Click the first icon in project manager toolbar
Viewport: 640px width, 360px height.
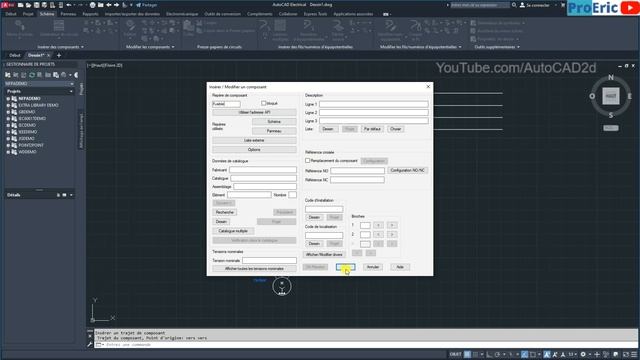(x=8, y=75)
